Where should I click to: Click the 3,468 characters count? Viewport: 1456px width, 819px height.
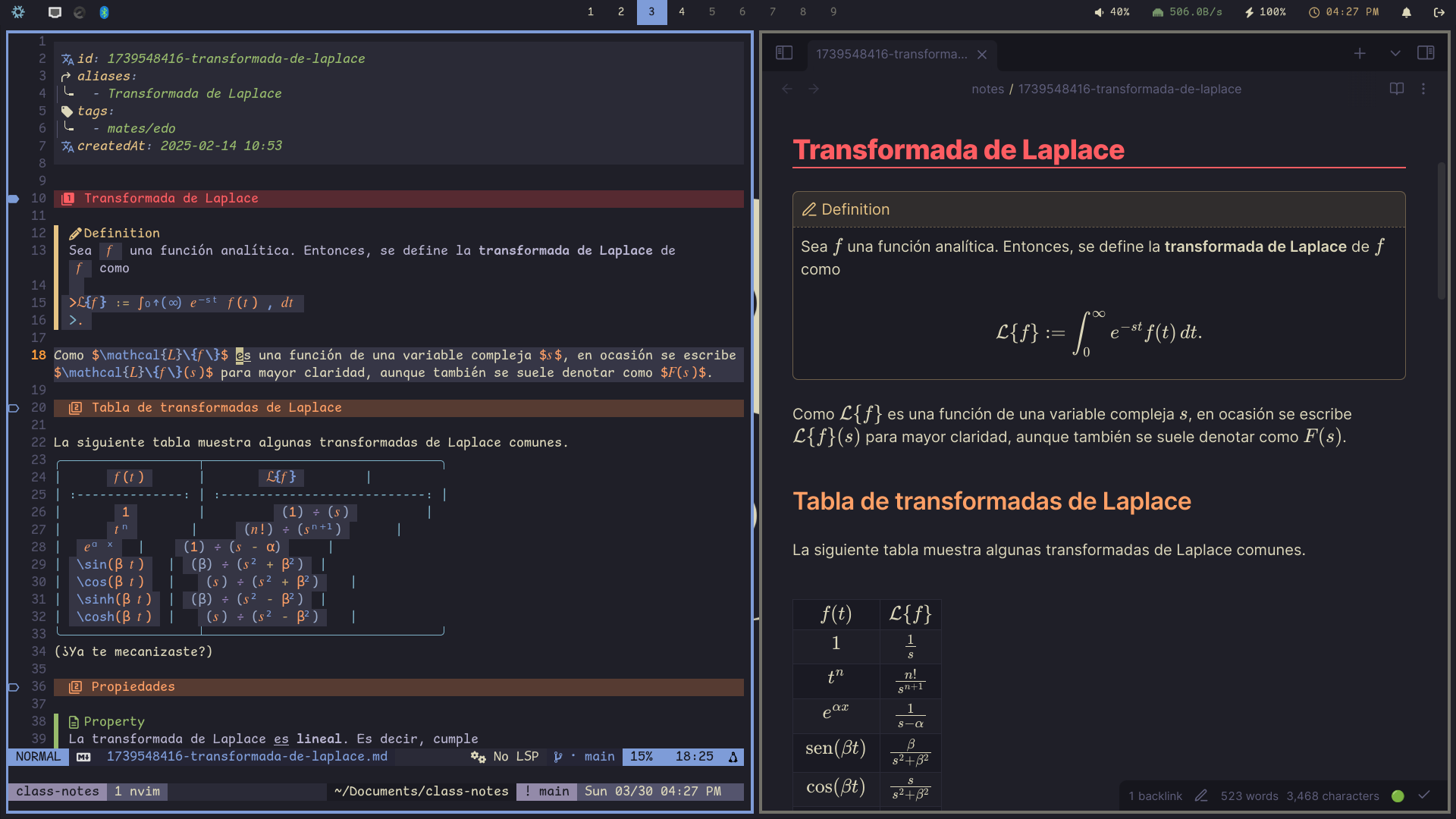point(1332,795)
